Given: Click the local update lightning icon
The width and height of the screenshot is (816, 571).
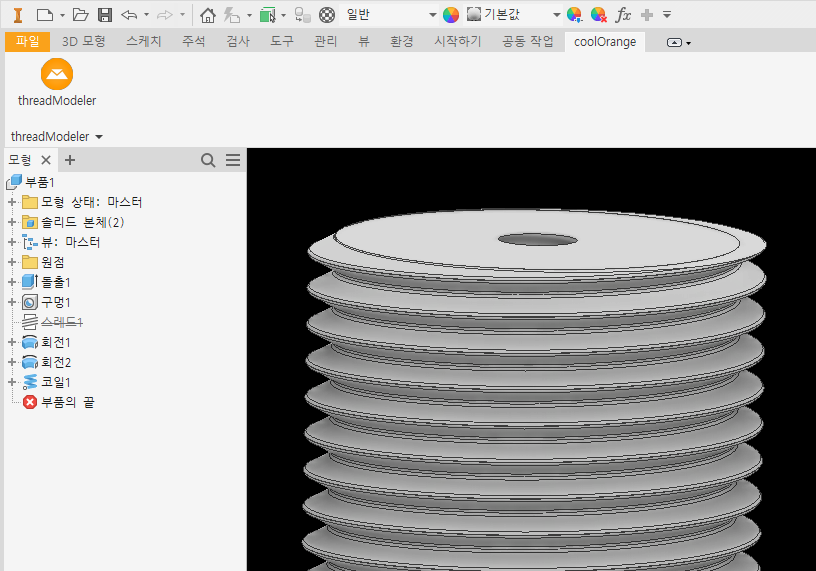Looking at the screenshot, I should (232, 15).
